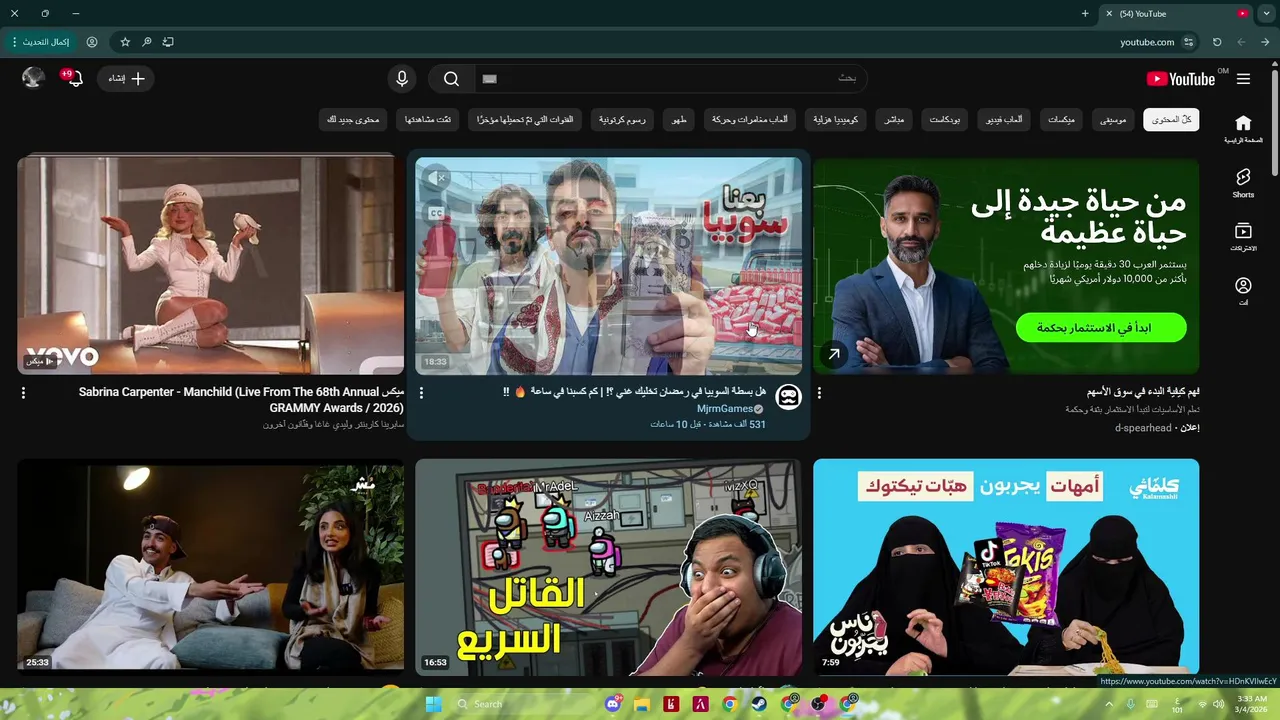The height and width of the screenshot is (720, 1280).
Task: Select the Video games (ألعاب فيديو) chip
Action: (x=1004, y=120)
